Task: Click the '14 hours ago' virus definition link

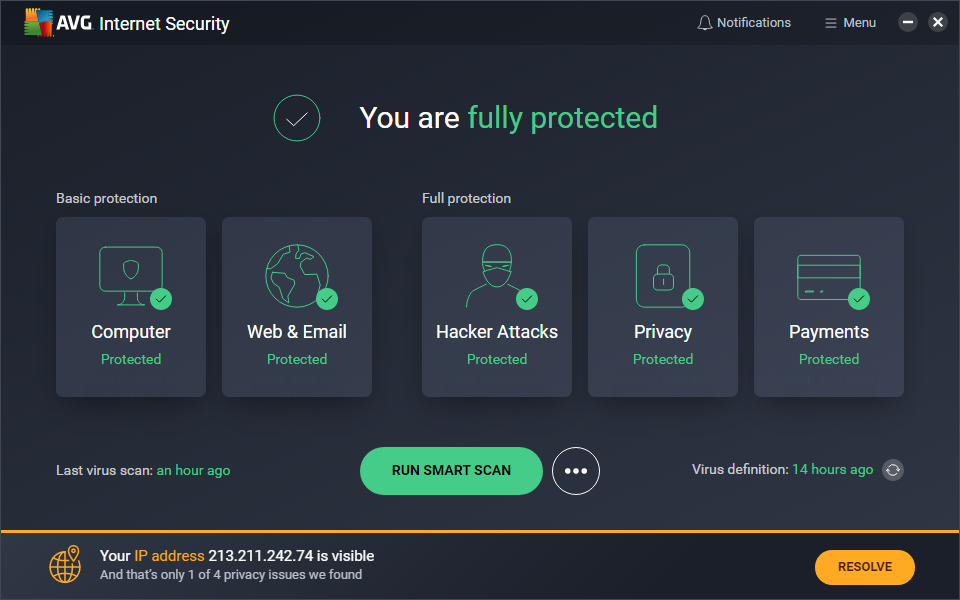Action: (x=832, y=469)
